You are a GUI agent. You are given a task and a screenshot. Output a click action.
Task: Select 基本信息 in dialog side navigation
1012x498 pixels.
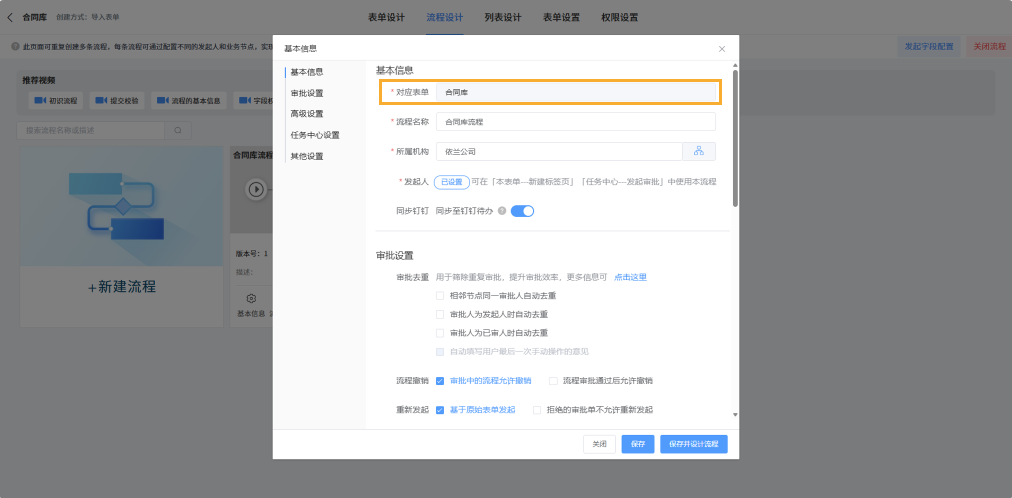click(x=307, y=72)
